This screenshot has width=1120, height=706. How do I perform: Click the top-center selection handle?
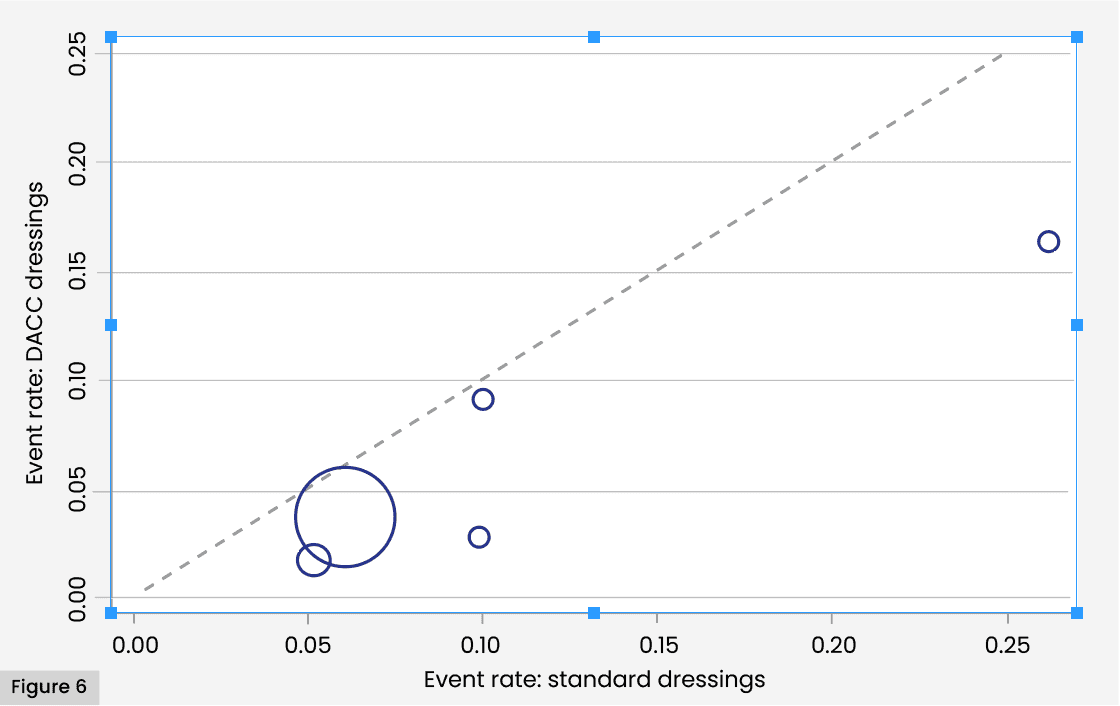point(594,37)
